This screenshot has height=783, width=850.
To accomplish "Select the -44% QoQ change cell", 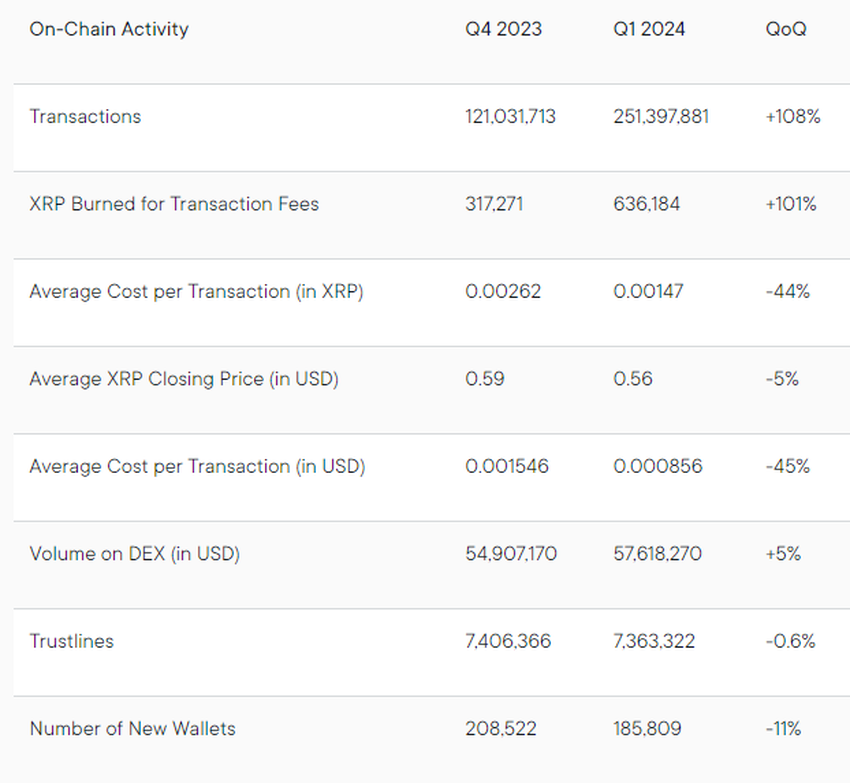I will tap(788, 292).
